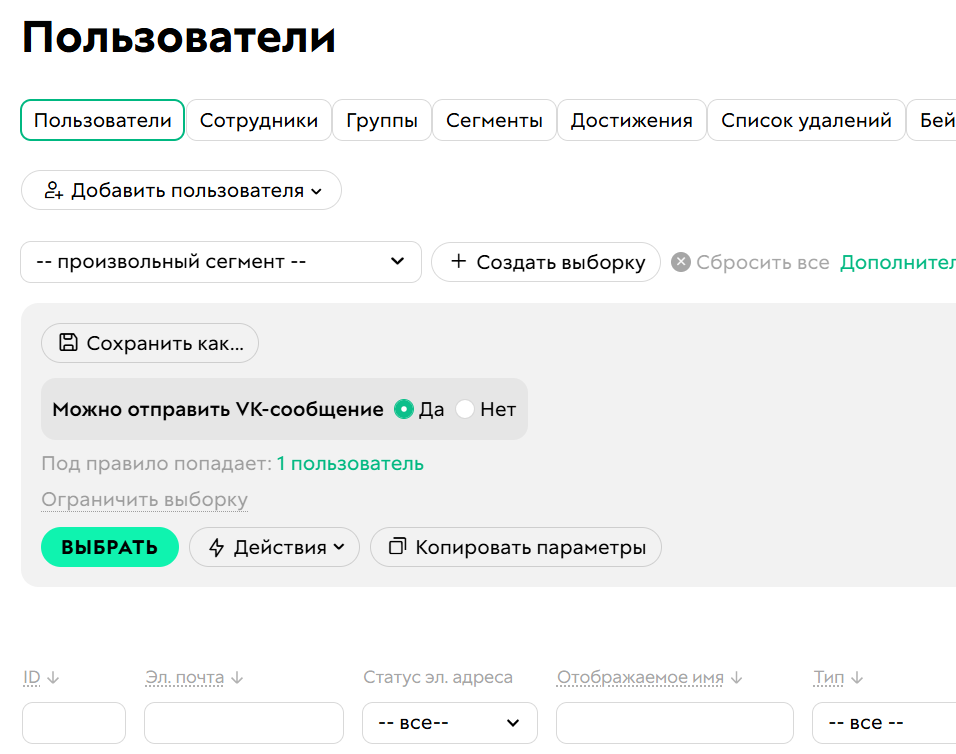
Task: Click the floppy disk save icon on Сохранить как
Action: (68, 343)
